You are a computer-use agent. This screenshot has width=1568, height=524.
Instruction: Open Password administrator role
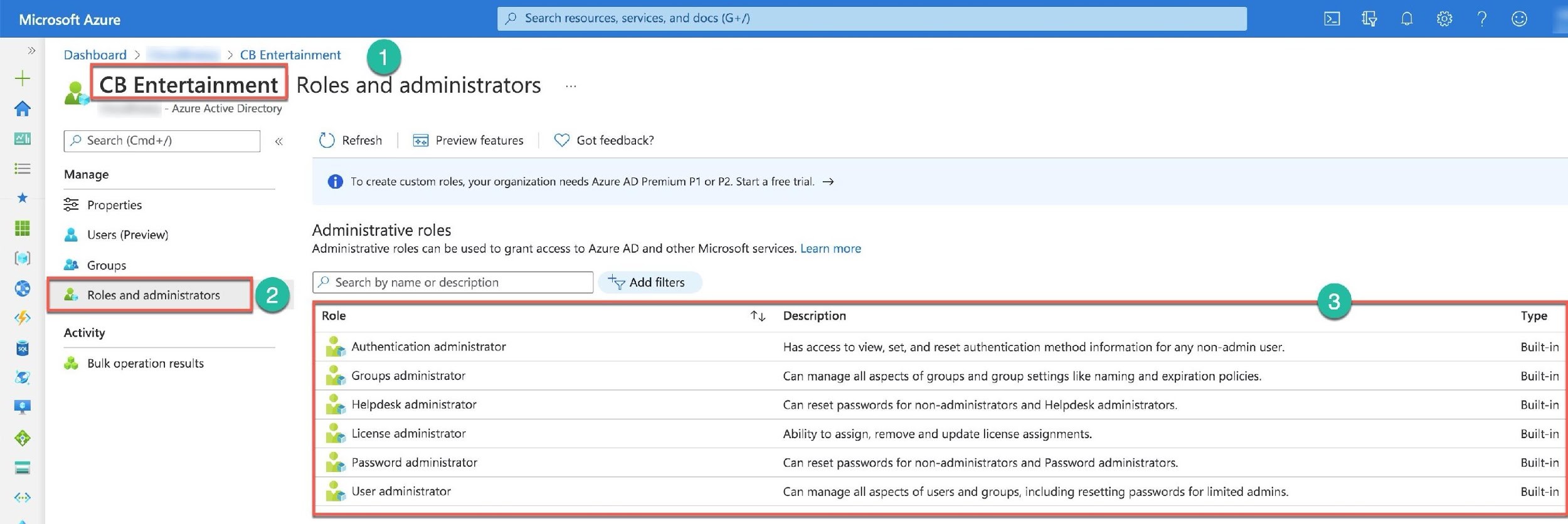414,463
